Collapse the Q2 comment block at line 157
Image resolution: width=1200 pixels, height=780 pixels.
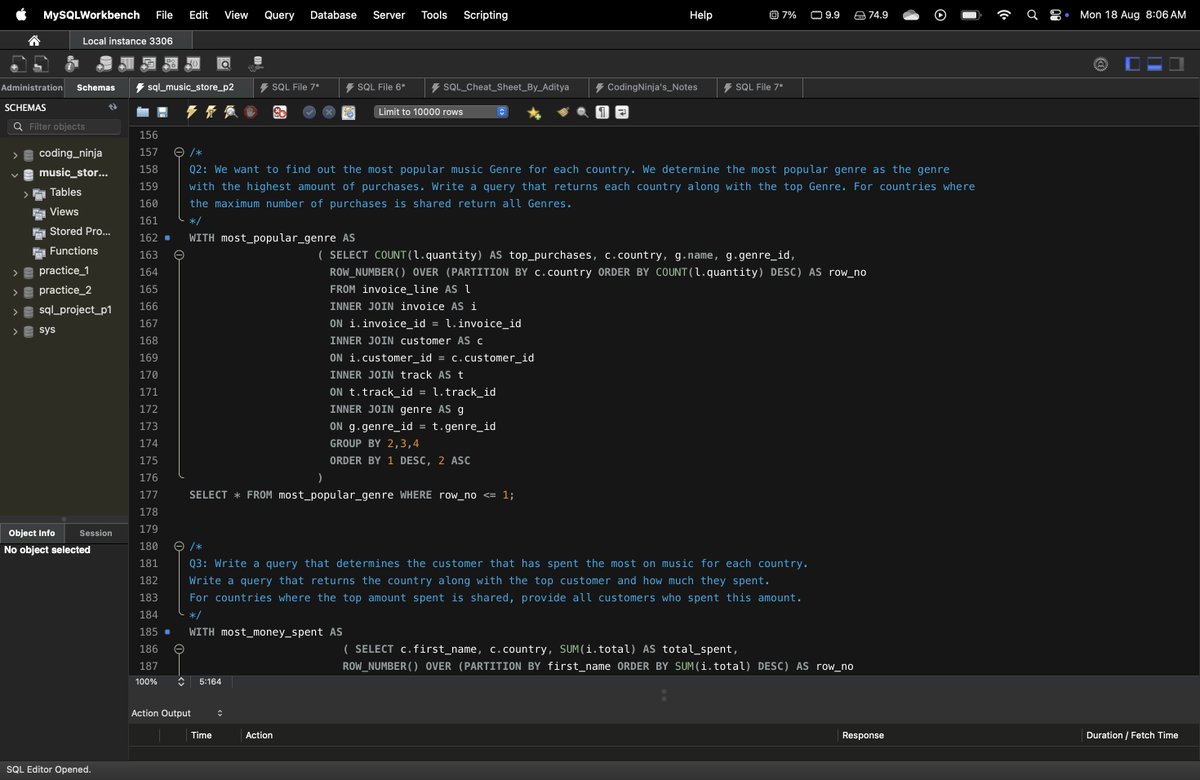(179, 152)
